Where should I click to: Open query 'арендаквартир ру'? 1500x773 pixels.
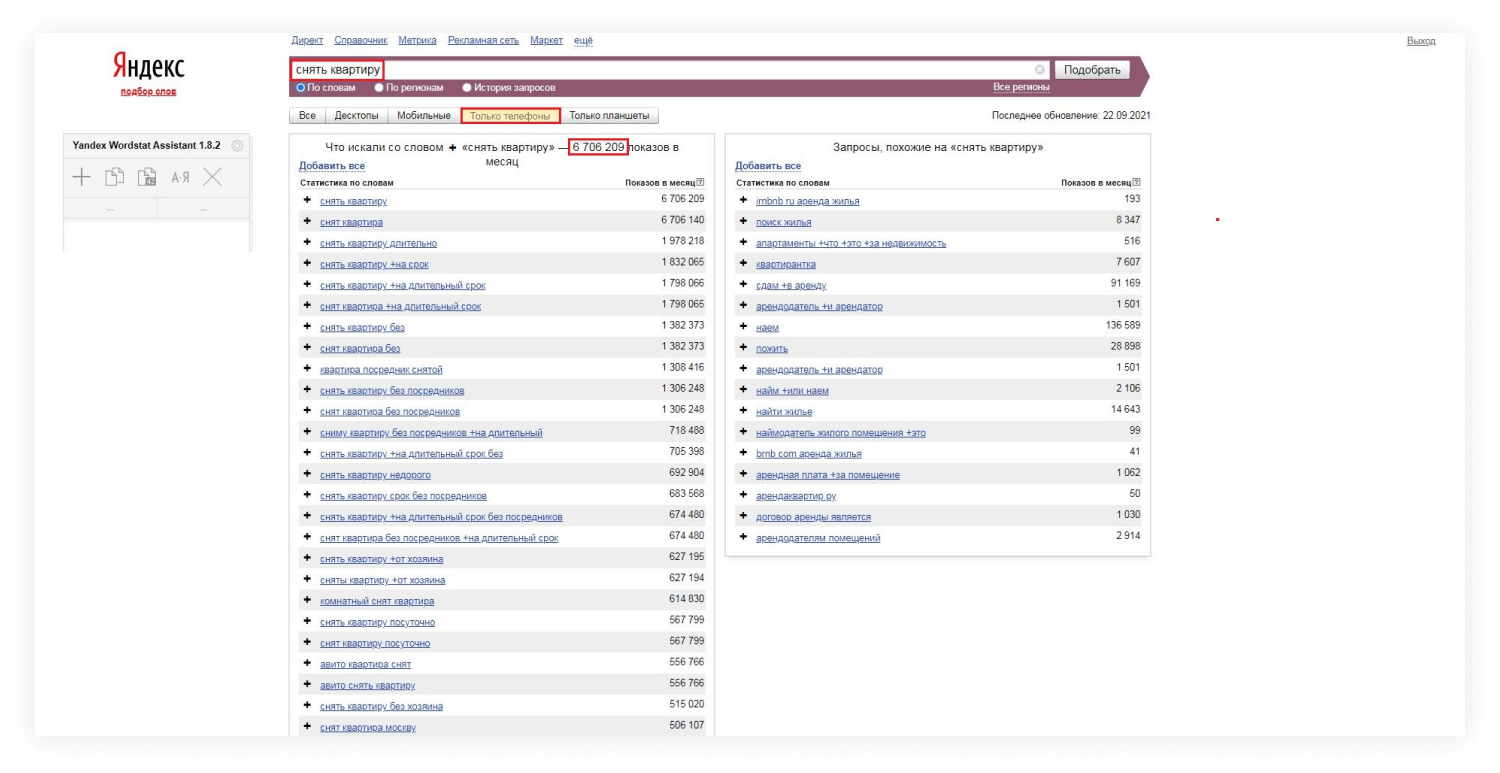point(796,496)
